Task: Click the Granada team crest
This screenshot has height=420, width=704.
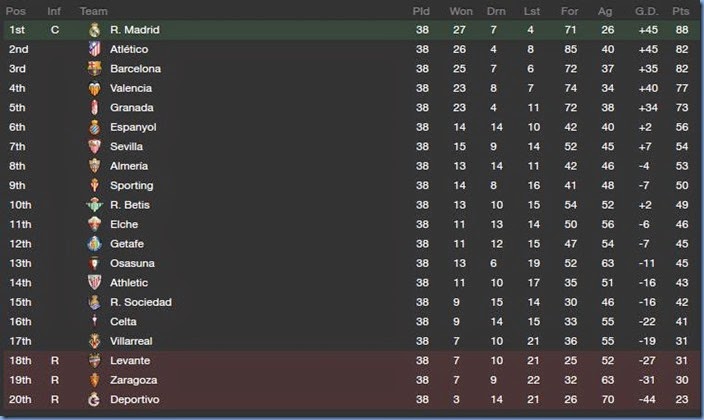Action: pos(95,108)
